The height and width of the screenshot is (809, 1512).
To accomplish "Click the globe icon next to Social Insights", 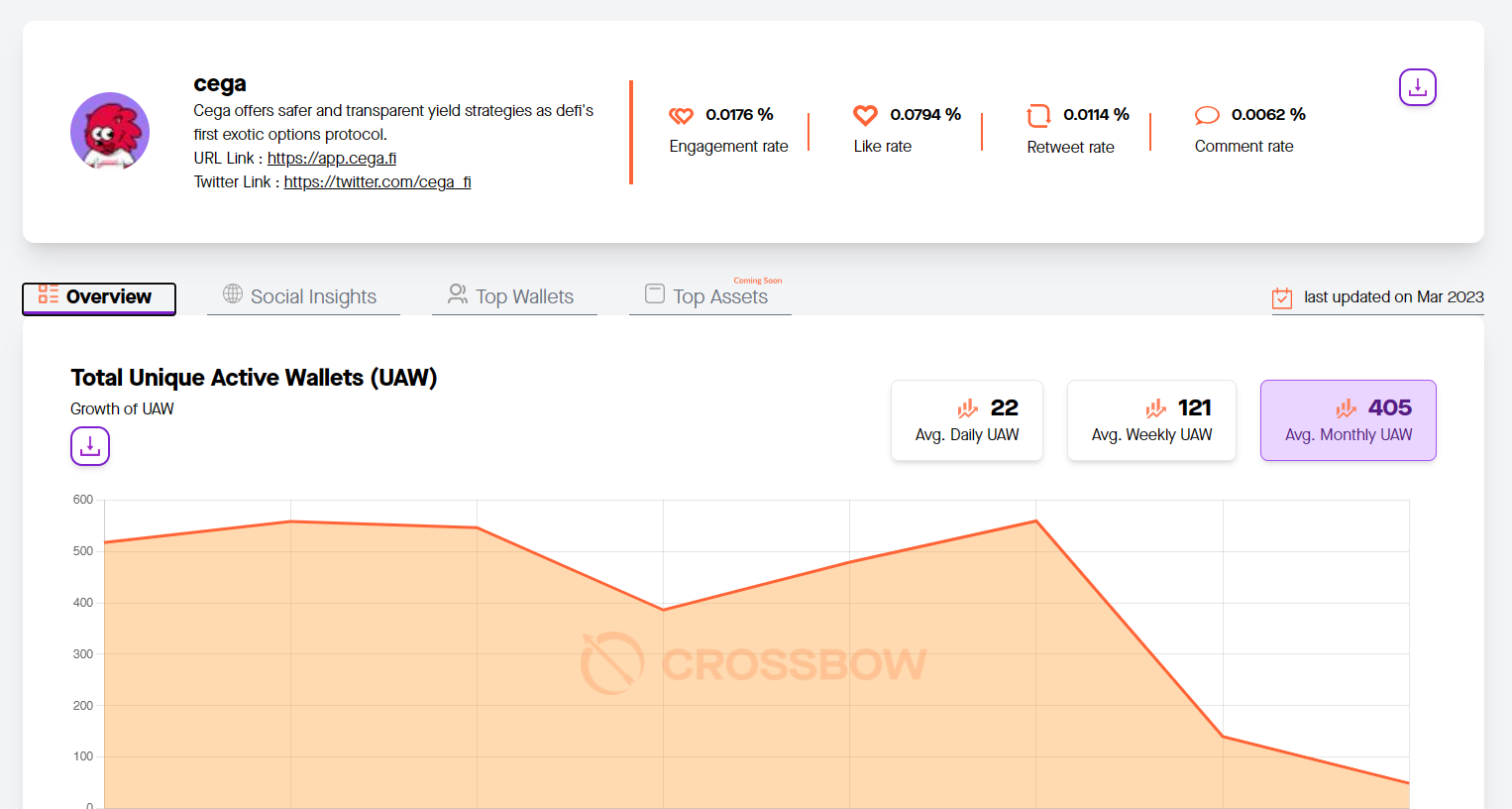I will click(233, 294).
